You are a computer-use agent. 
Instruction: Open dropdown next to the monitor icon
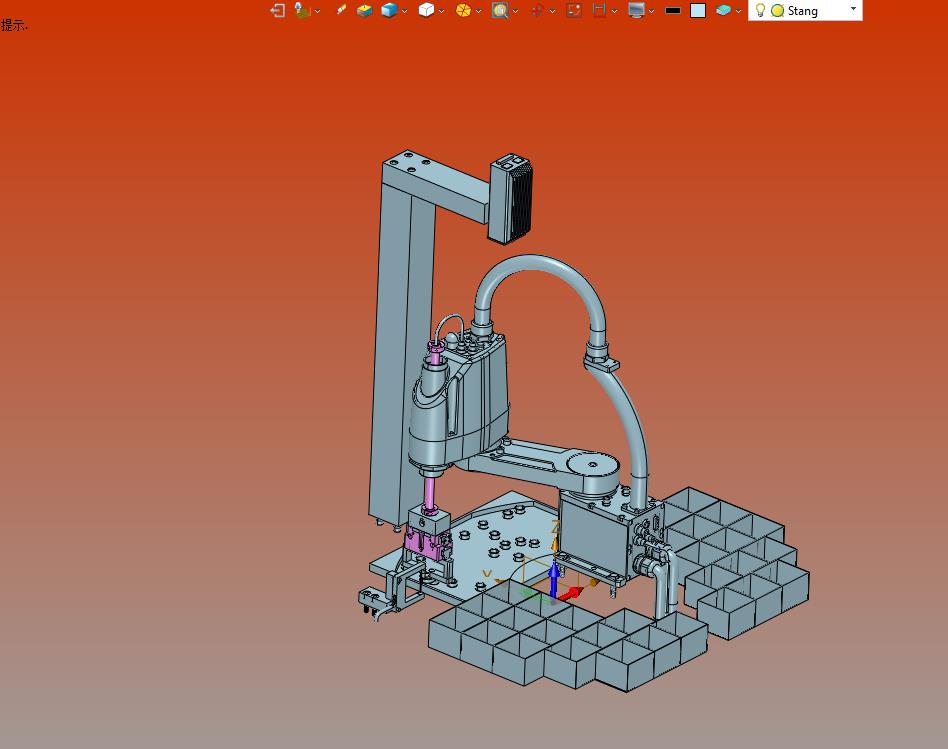coord(651,11)
